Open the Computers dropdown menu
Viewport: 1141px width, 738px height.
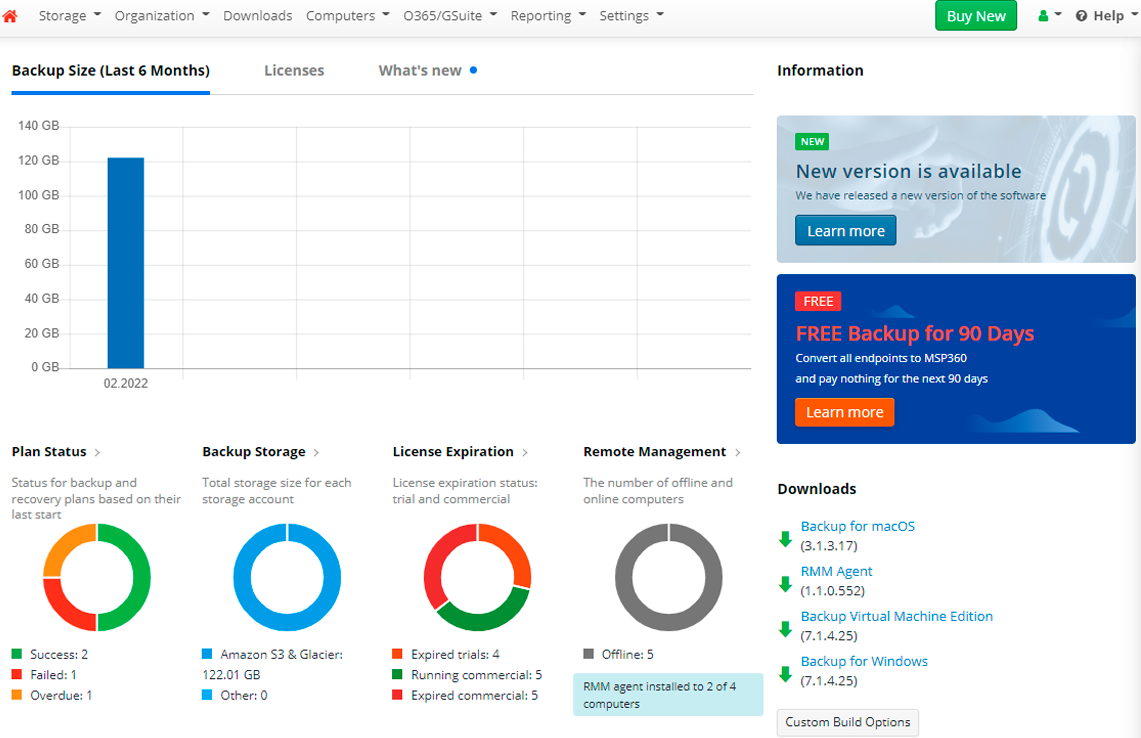pos(347,16)
